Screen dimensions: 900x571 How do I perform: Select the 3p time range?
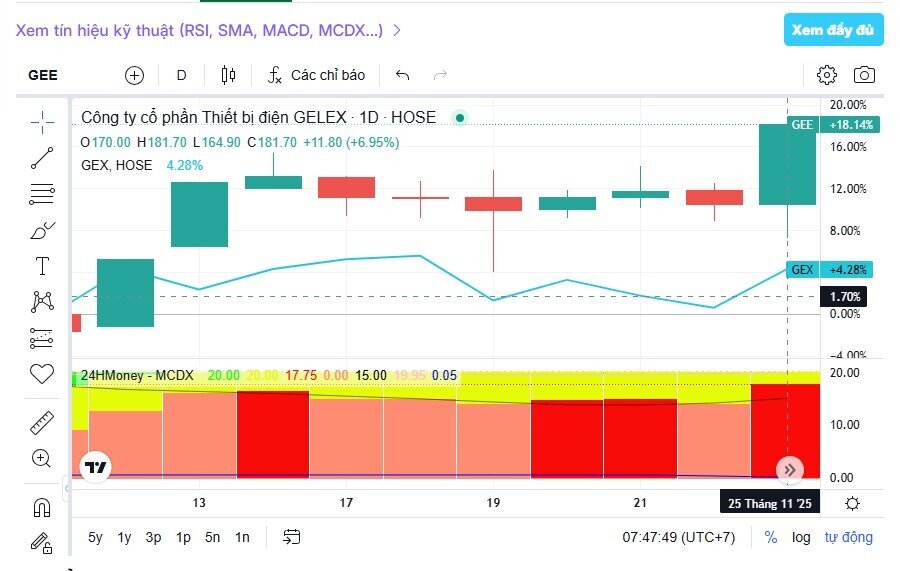pyautogui.click(x=153, y=537)
